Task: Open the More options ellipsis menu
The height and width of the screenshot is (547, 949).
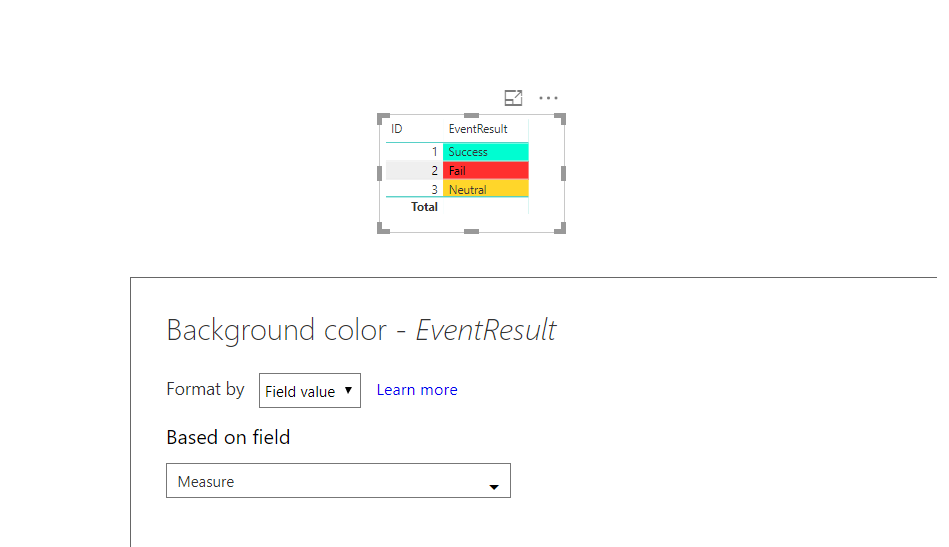Action: coord(548,97)
